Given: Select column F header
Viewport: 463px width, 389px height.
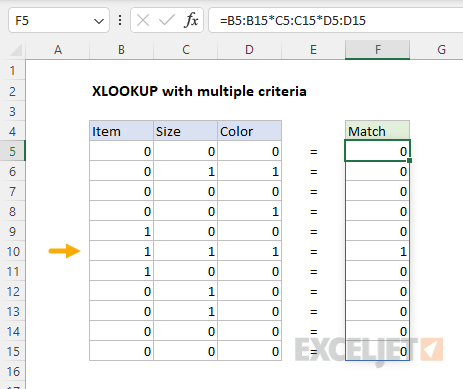Looking at the screenshot, I should 377,50.
